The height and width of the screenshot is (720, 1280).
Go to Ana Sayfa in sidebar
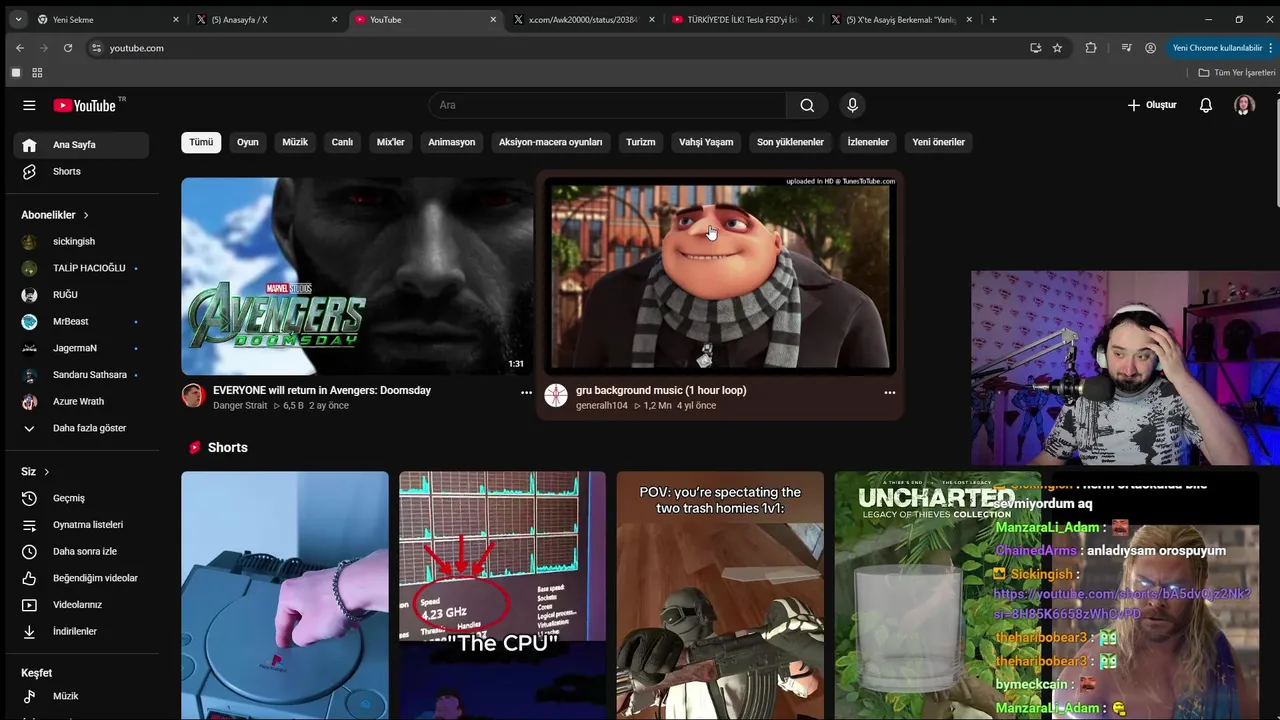81,145
